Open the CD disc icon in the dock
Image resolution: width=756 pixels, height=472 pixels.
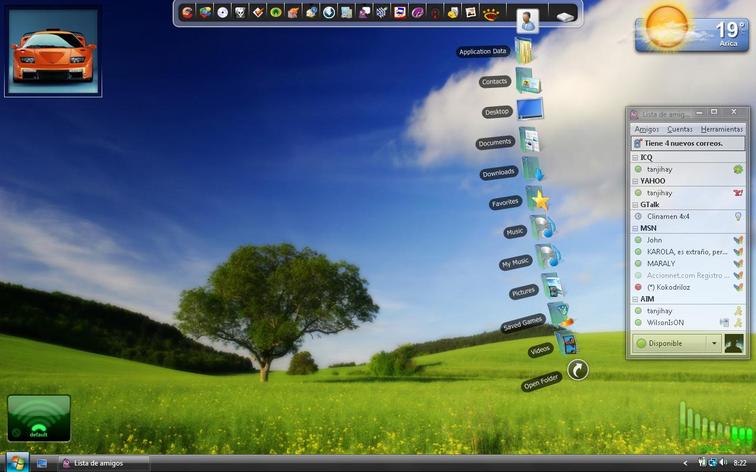[x=222, y=13]
